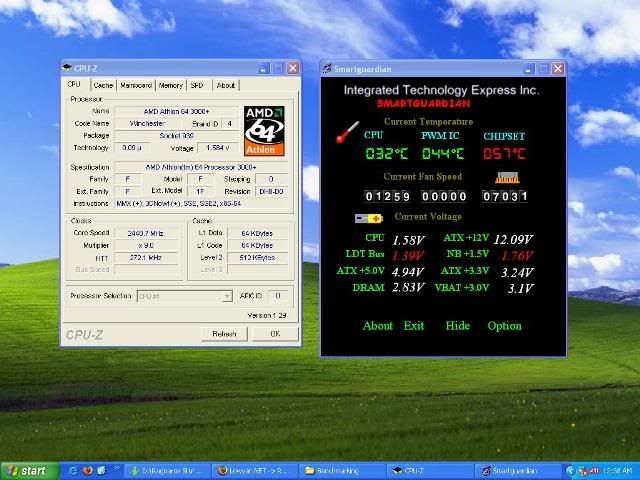Screen dimensions: 640x480
Task: Click Option in Smartguardian
Action: [x=504, y=326]
